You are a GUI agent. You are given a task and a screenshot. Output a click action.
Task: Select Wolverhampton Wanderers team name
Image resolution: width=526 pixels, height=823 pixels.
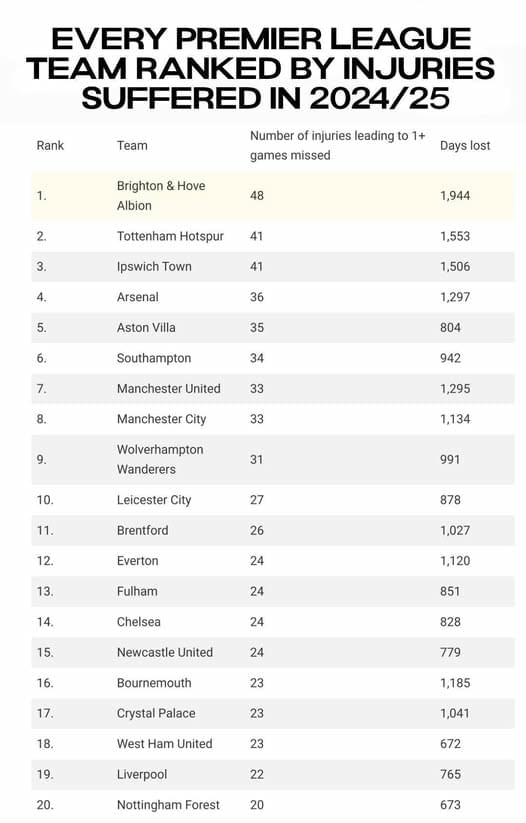(160, 459)
